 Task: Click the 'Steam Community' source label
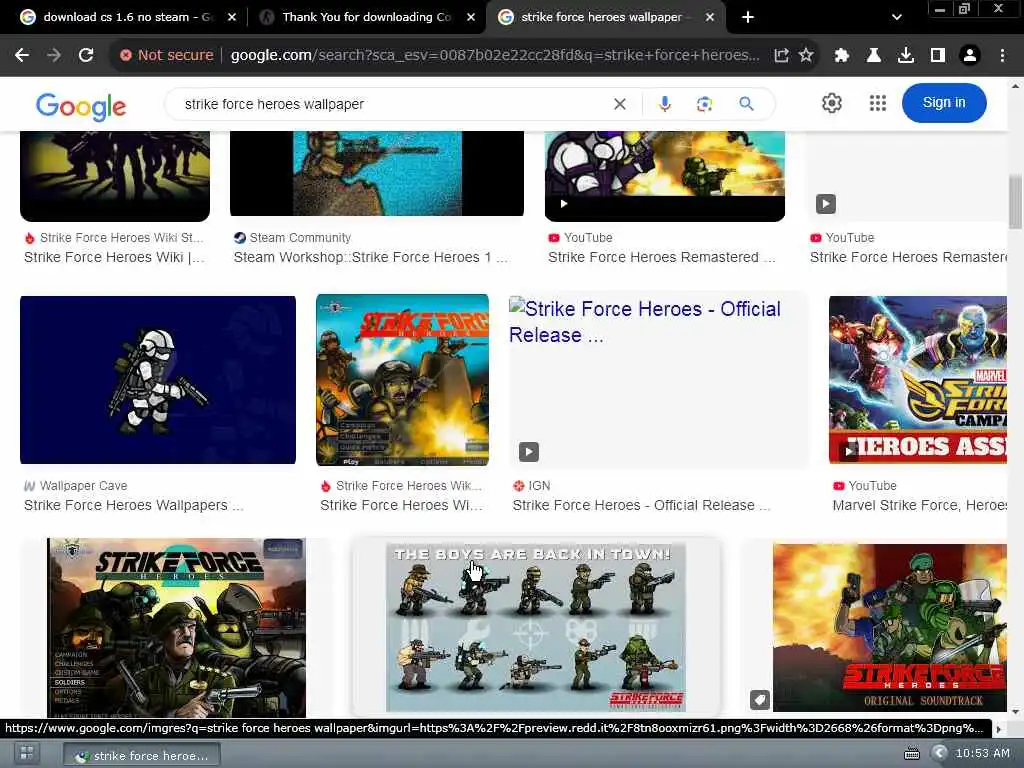click(x=300, y=238)
